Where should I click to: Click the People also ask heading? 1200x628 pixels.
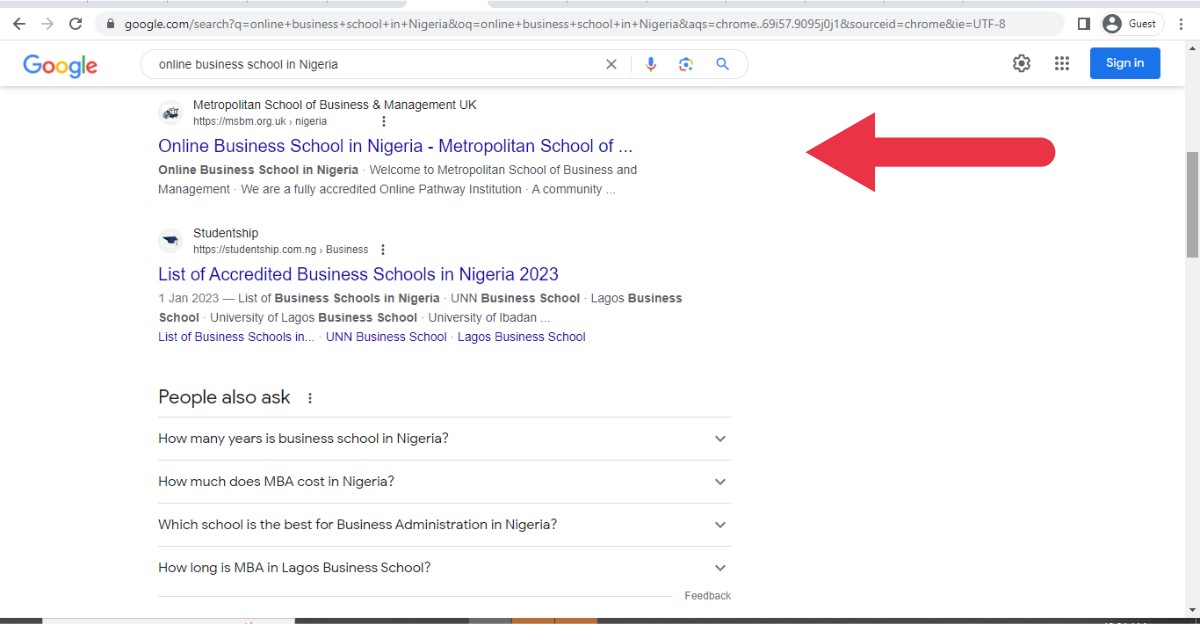point(224,397)
